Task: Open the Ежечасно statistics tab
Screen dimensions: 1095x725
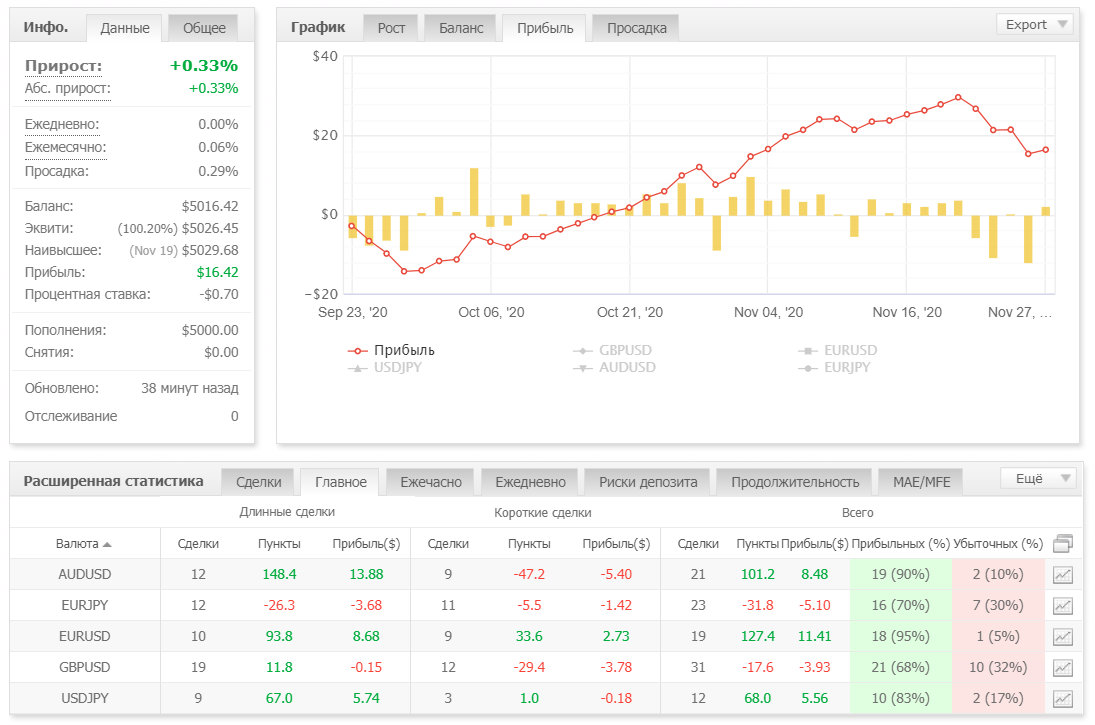Action: tap(431, 482)
